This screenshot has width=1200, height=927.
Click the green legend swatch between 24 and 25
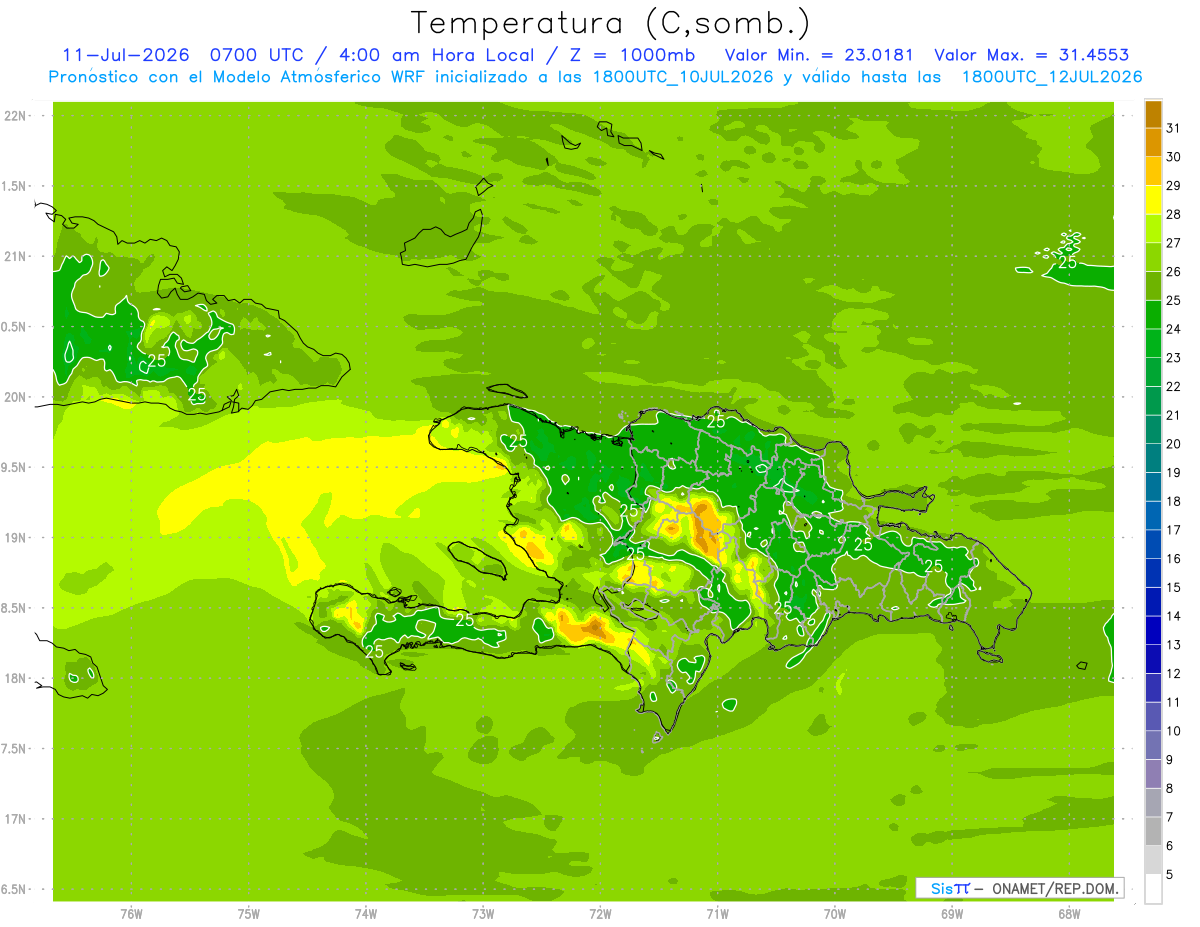[x=1153, y=315]
